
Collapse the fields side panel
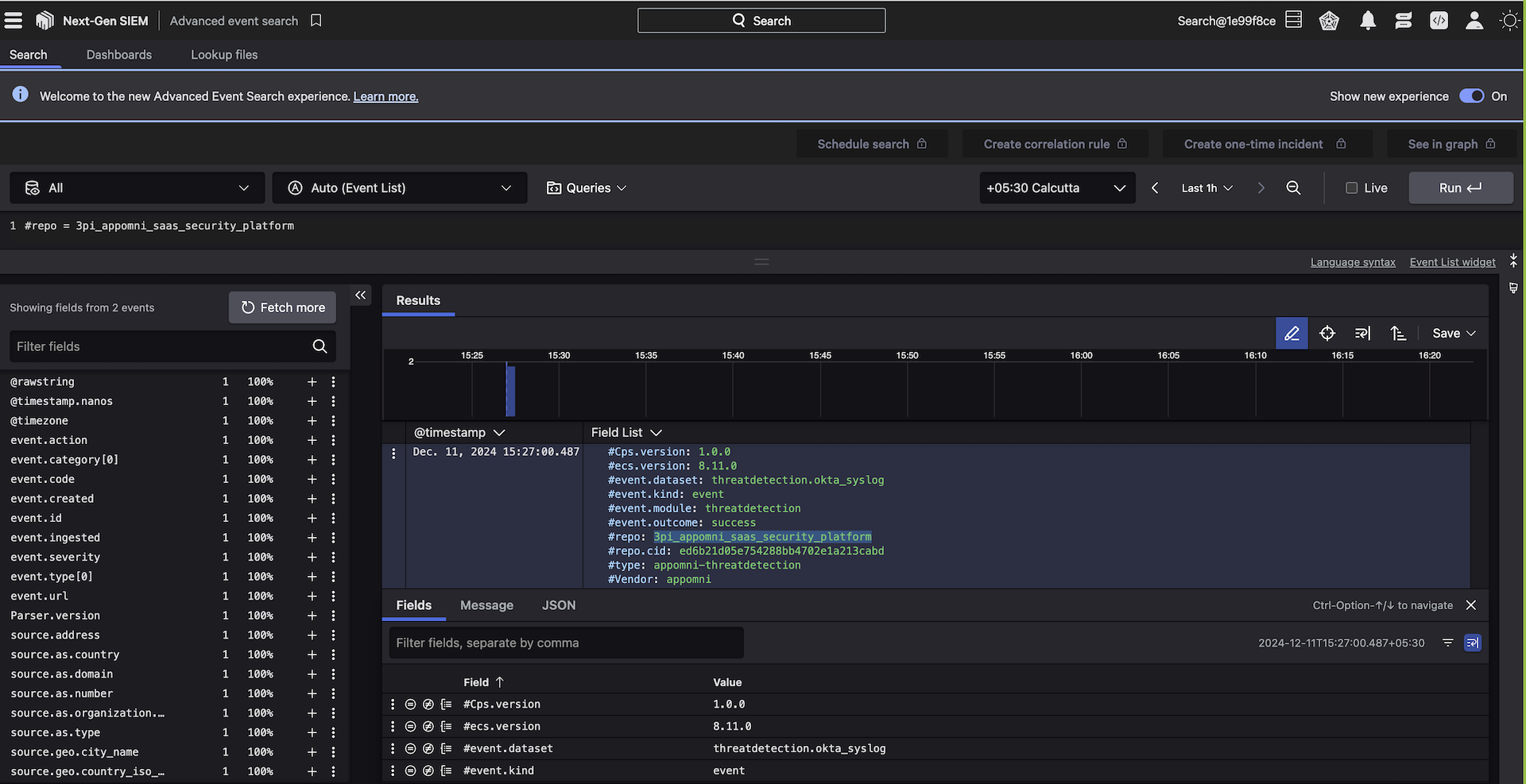[361, 295]
